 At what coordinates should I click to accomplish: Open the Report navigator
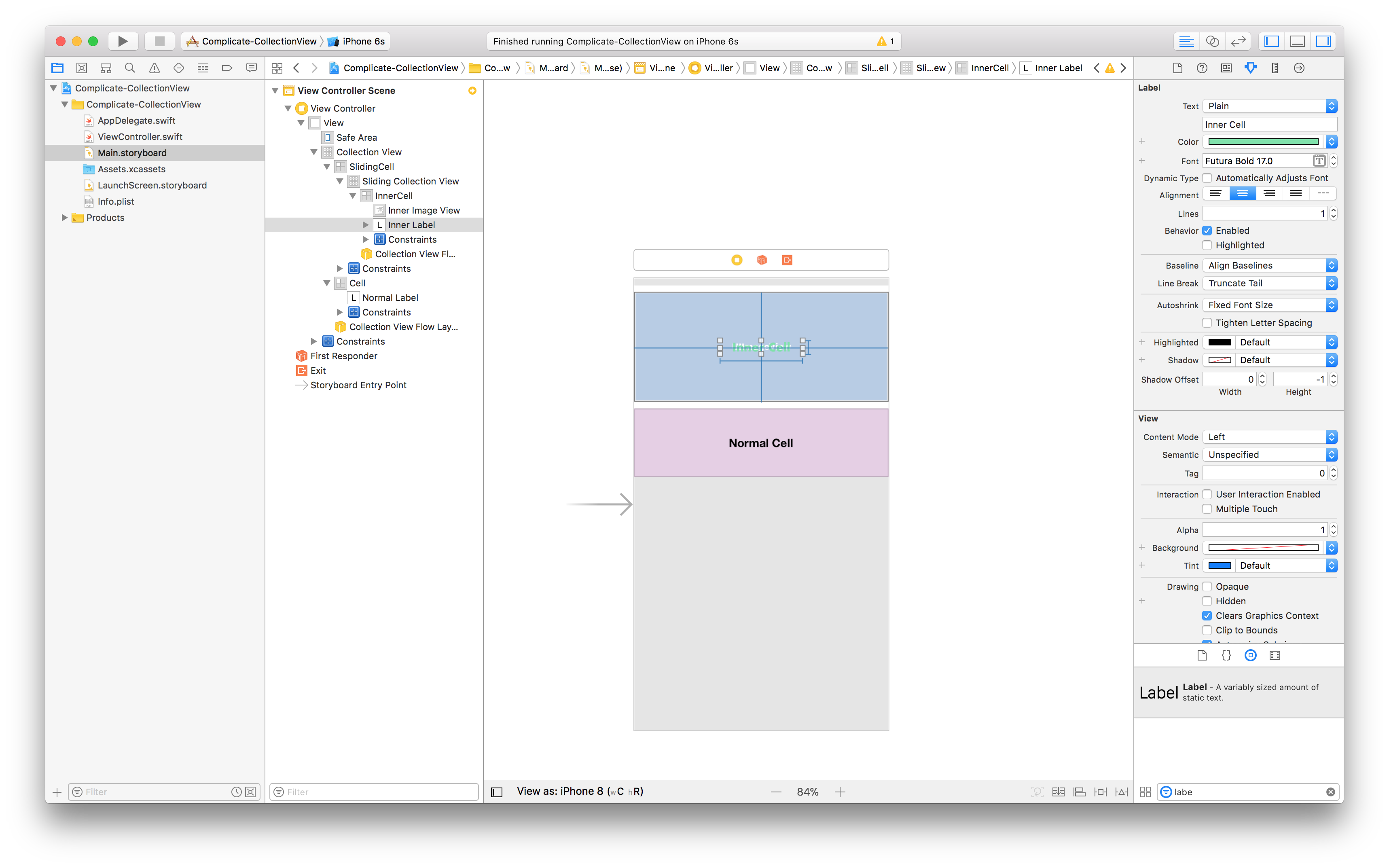click(x=252, y=68)
